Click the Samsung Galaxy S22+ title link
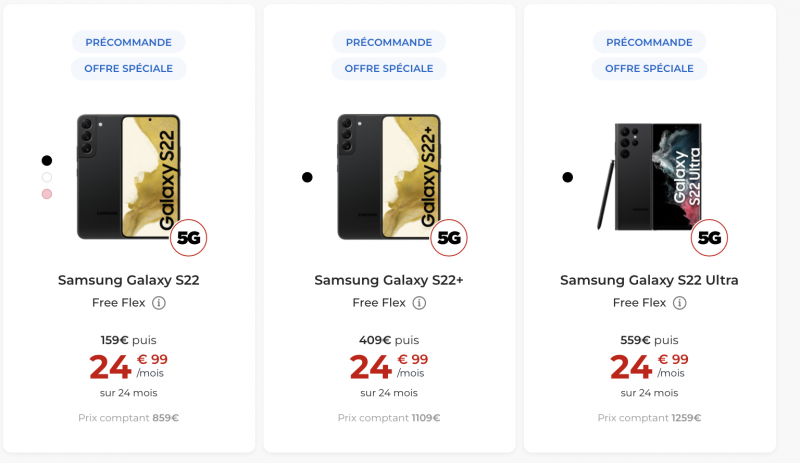Viewport: 800px width, 463px height. pyautogui.click(x=389, y=280)
